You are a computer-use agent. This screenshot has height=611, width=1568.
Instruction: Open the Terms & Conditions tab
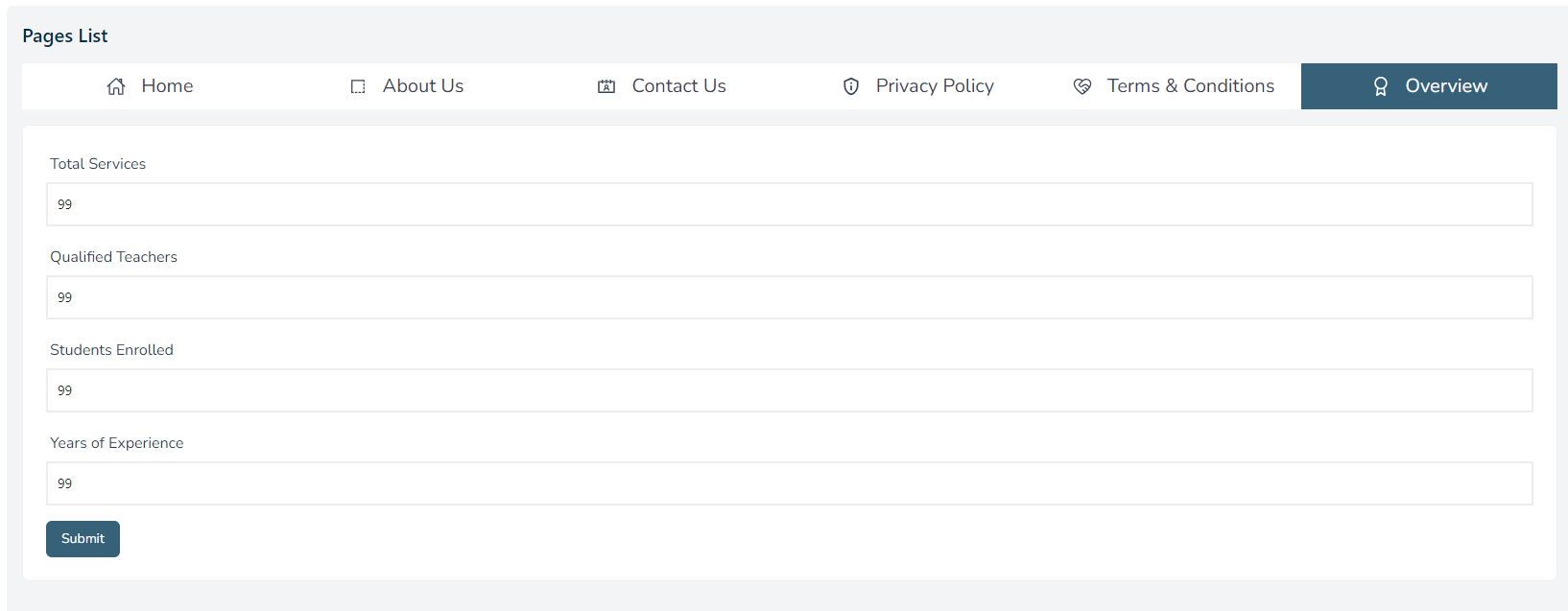(1174, 86)
